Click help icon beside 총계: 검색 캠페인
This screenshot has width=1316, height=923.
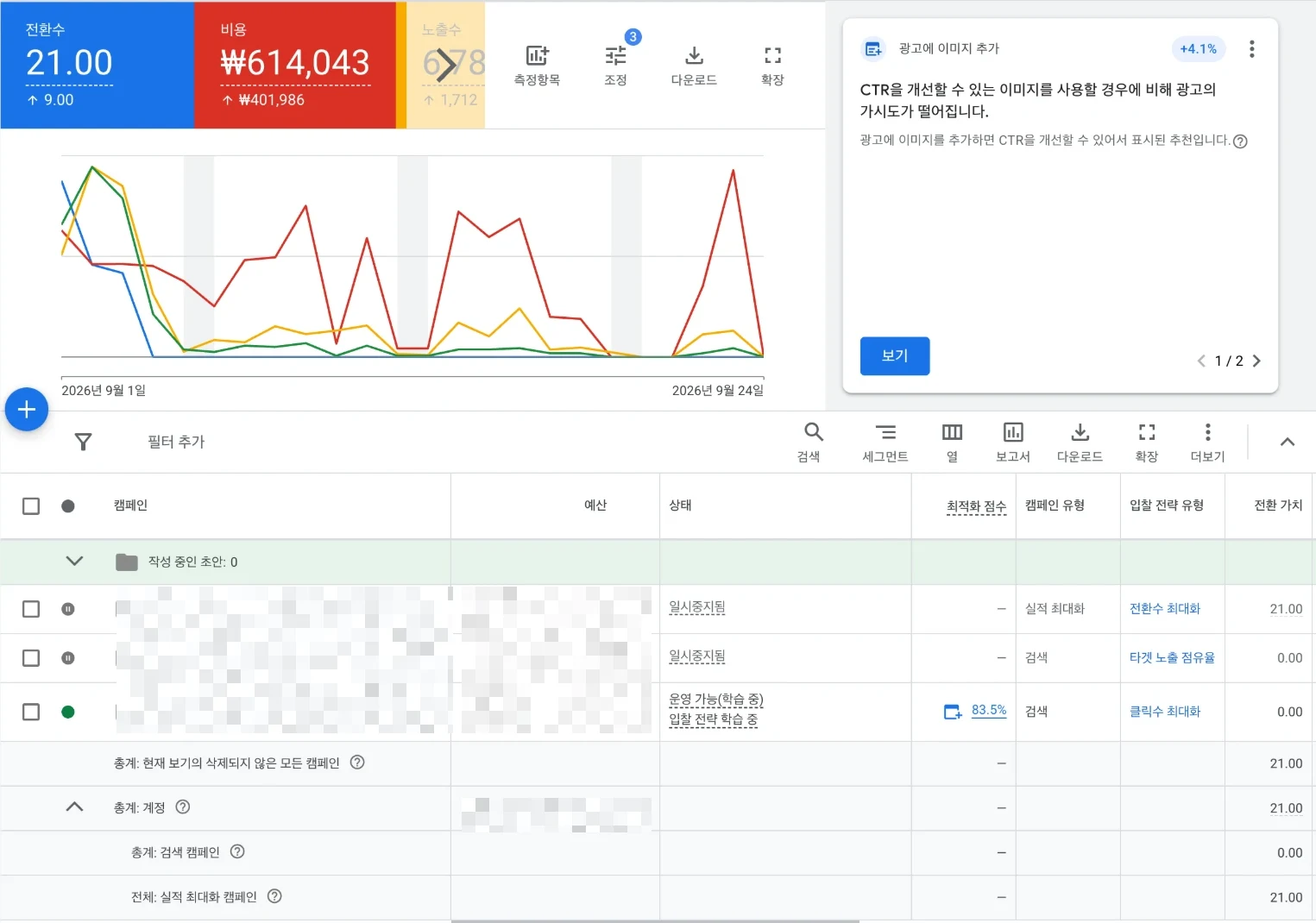(237, 852)
